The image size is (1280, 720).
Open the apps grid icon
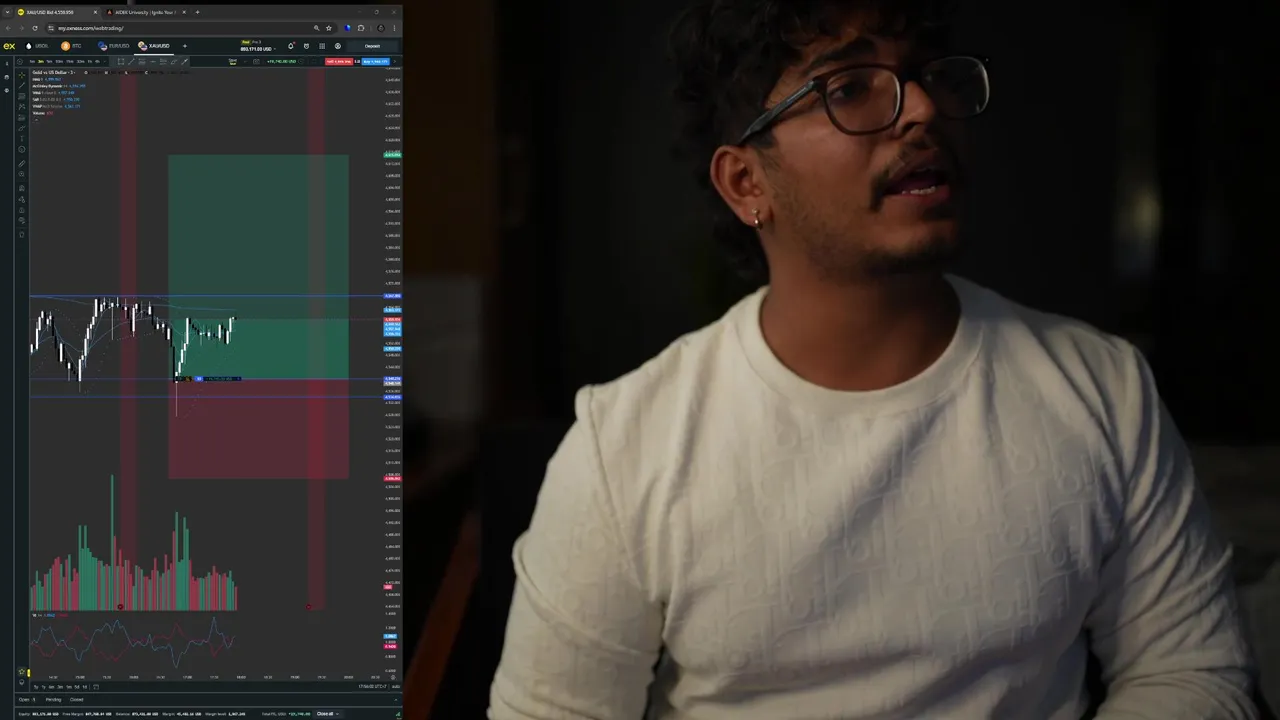(x=322, y=46)
